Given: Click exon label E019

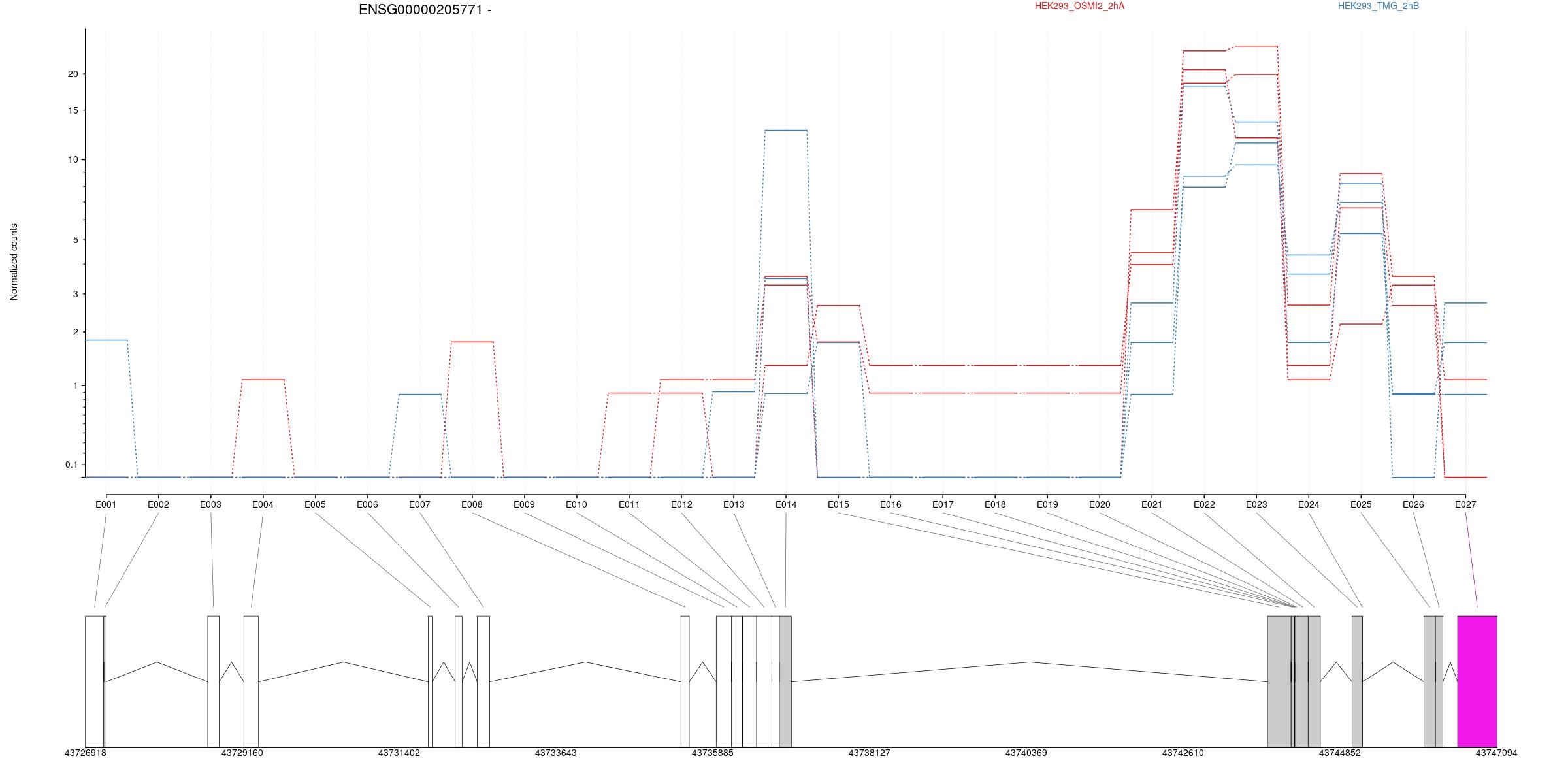Looking at the screenshot, I should pos(1047,504).
